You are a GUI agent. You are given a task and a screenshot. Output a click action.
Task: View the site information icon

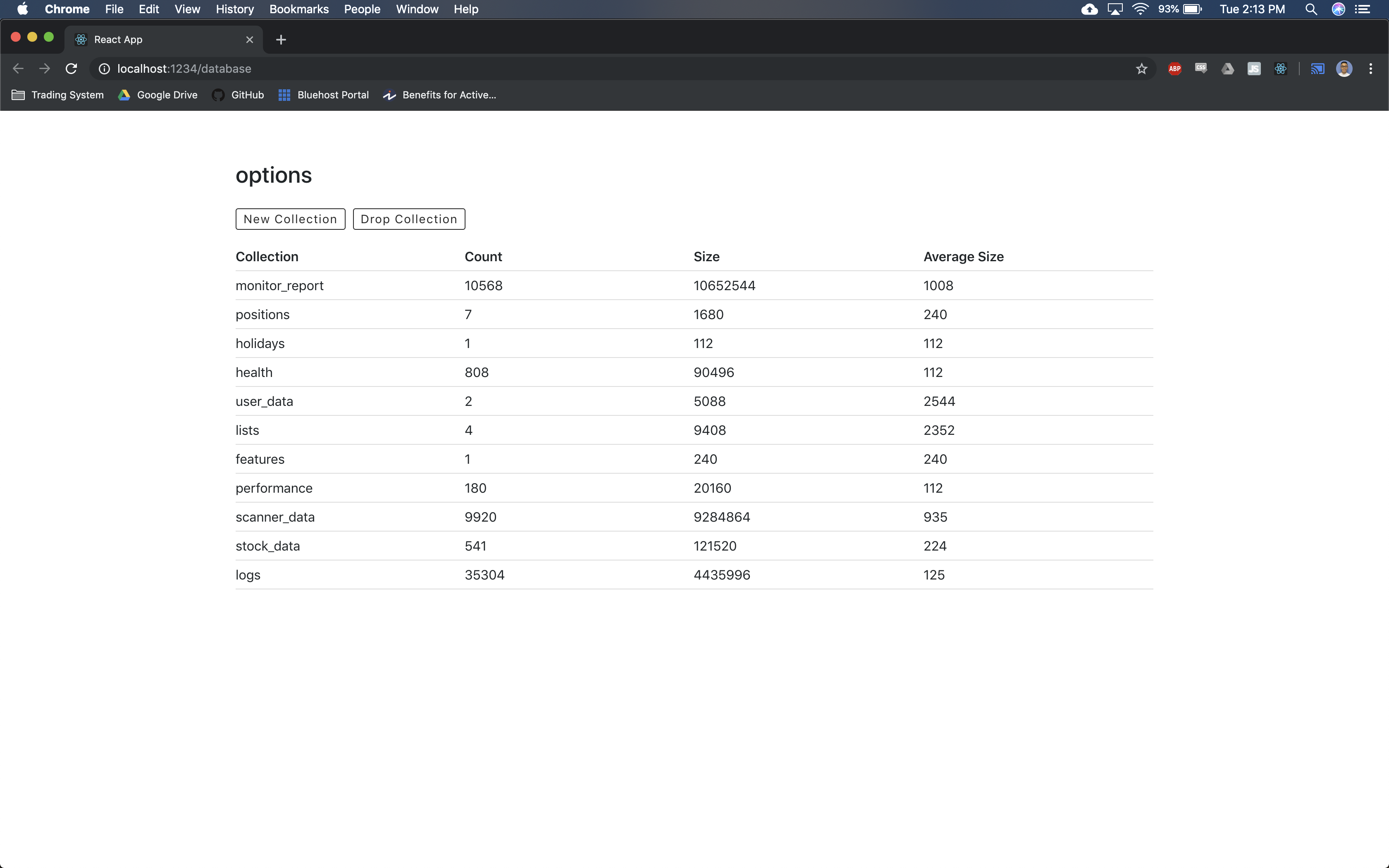(104, 69)
